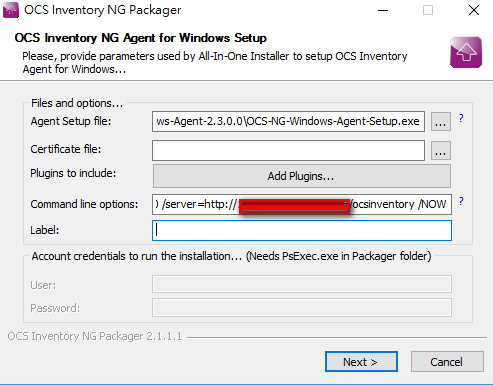
Task: Focus the Agent Setup file field
Action: point(288,121)
